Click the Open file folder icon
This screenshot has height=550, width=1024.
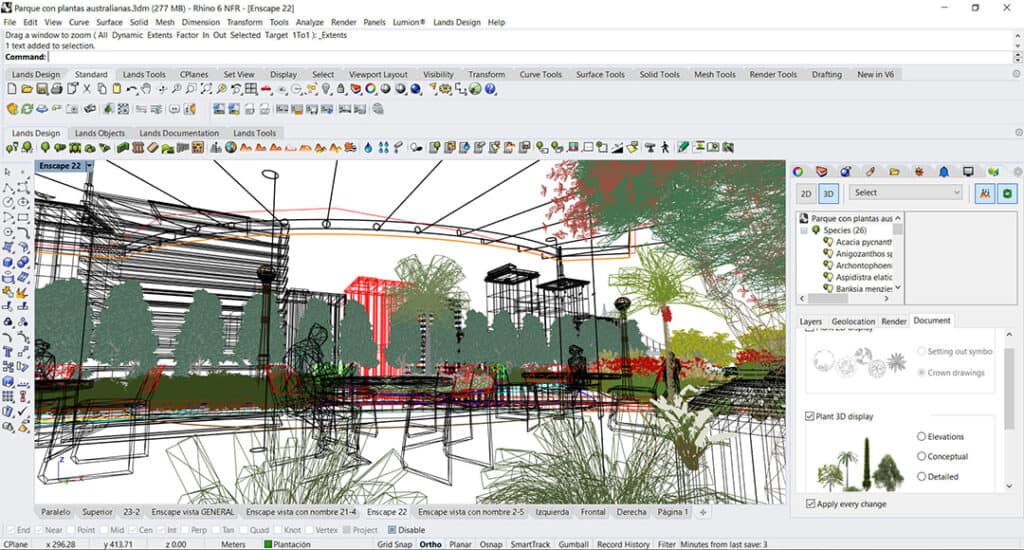tap(26, 89)
